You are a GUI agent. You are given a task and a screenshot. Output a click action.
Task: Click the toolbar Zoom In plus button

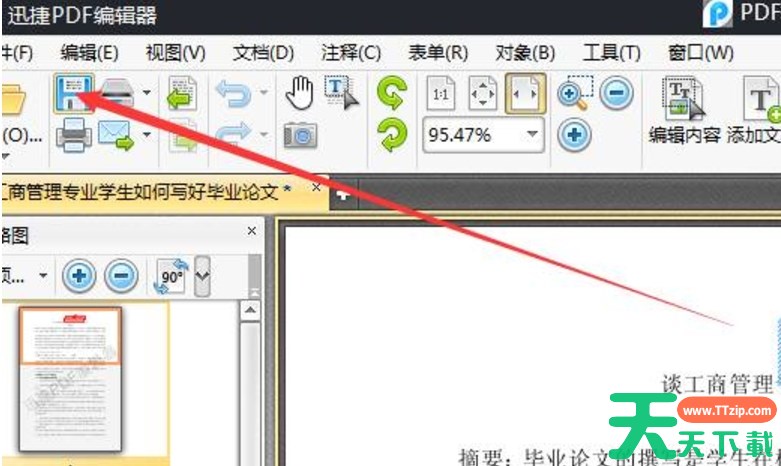[x=574, y=134]
